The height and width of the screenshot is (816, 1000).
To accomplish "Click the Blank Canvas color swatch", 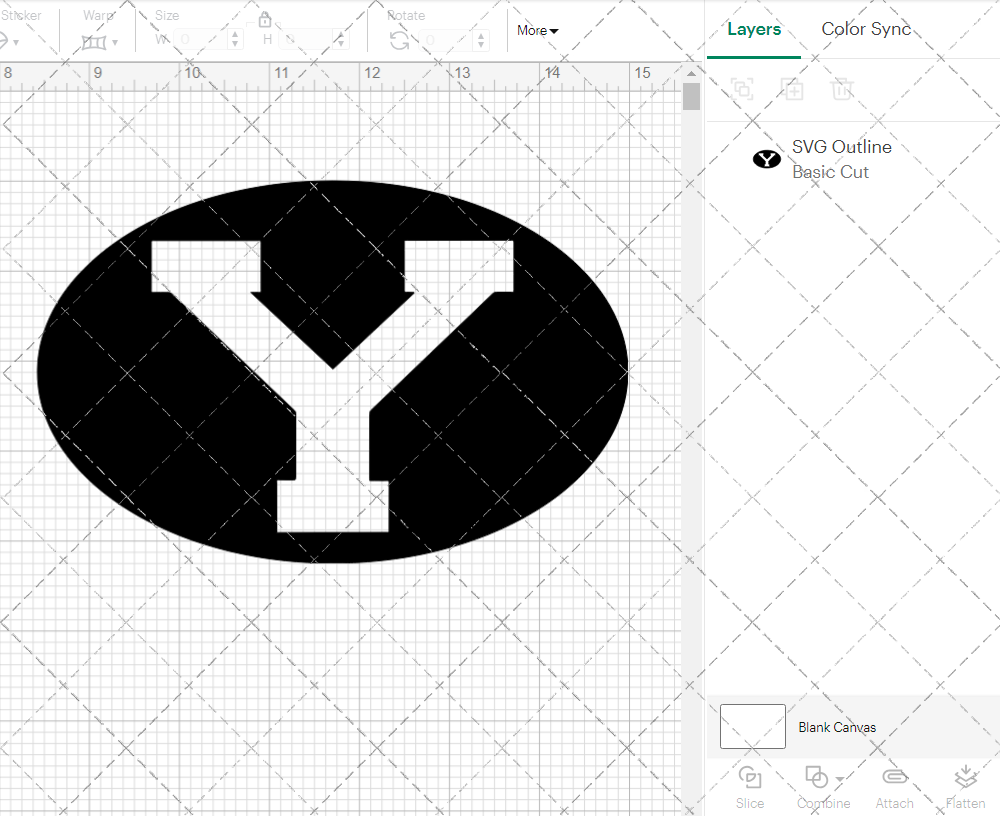I will pos(752,727).
